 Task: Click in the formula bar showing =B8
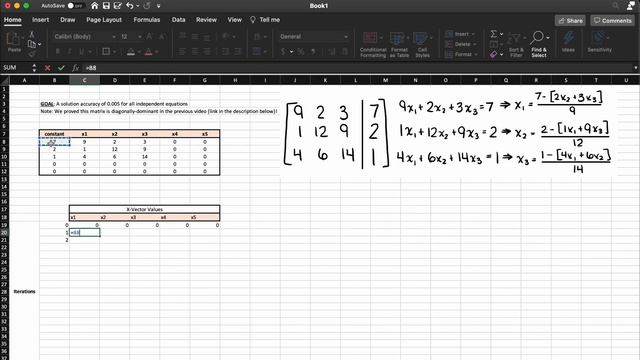pos(357,68)
